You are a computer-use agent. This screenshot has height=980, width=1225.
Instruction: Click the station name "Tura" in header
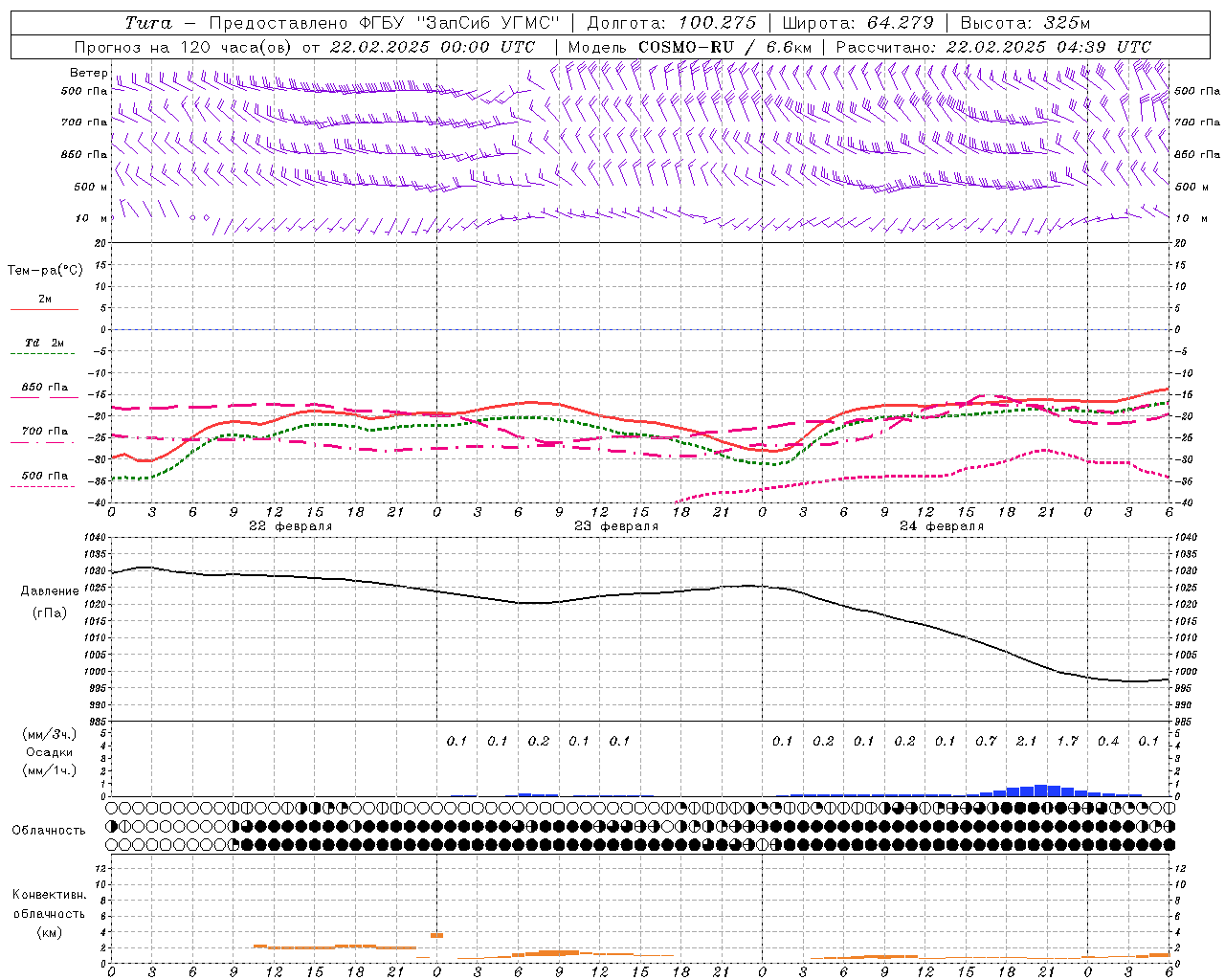tap(148, 23)
